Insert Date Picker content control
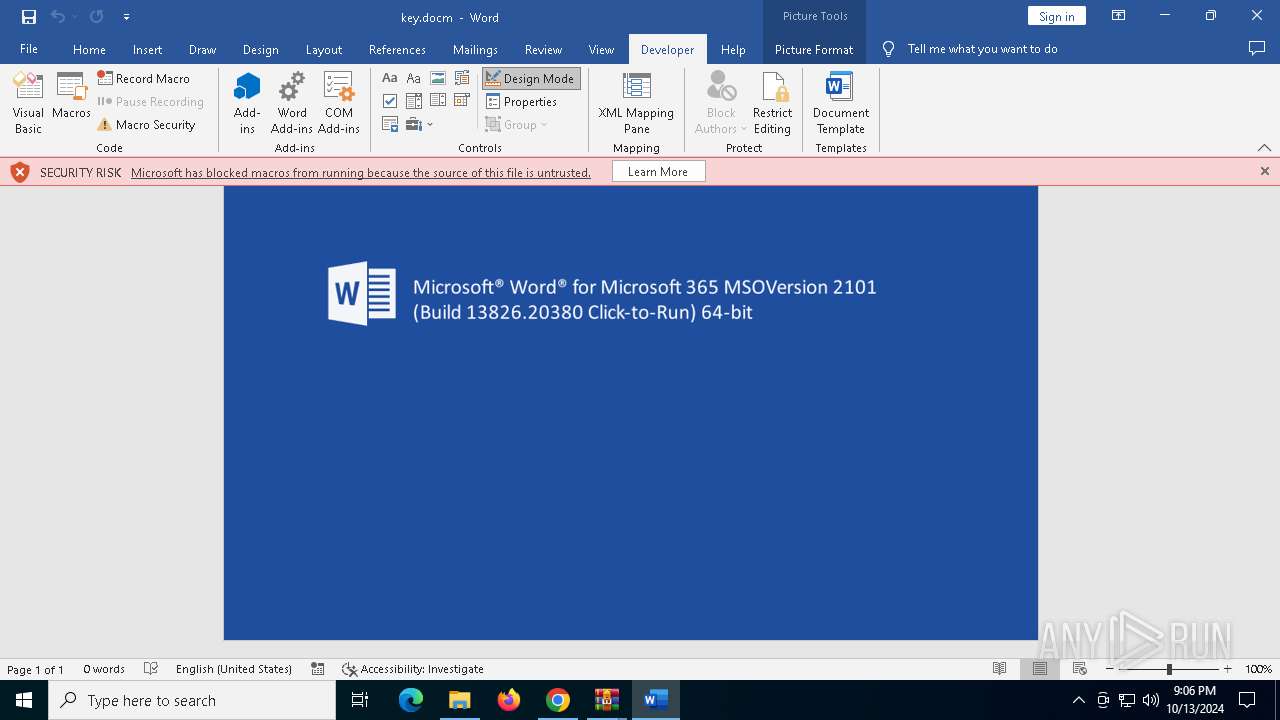Screen dimensions: 1280x720 point(462,101)
